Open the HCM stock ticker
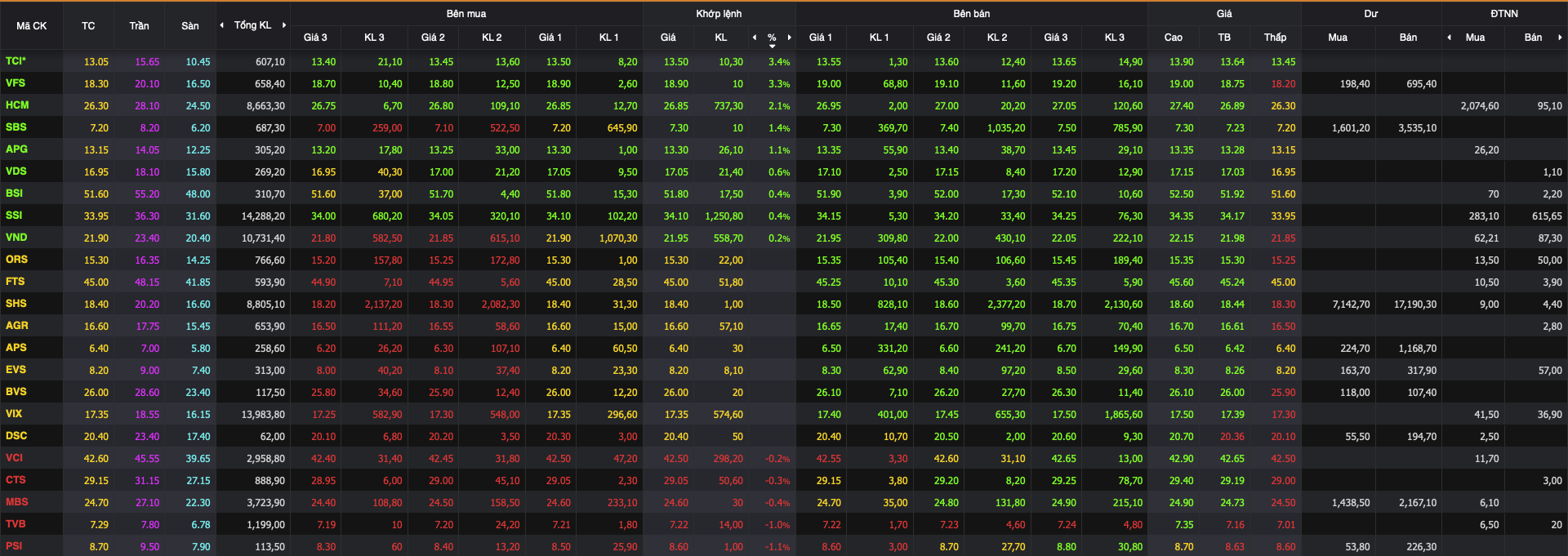1568x556 pixels. click(x=17, y=105)
